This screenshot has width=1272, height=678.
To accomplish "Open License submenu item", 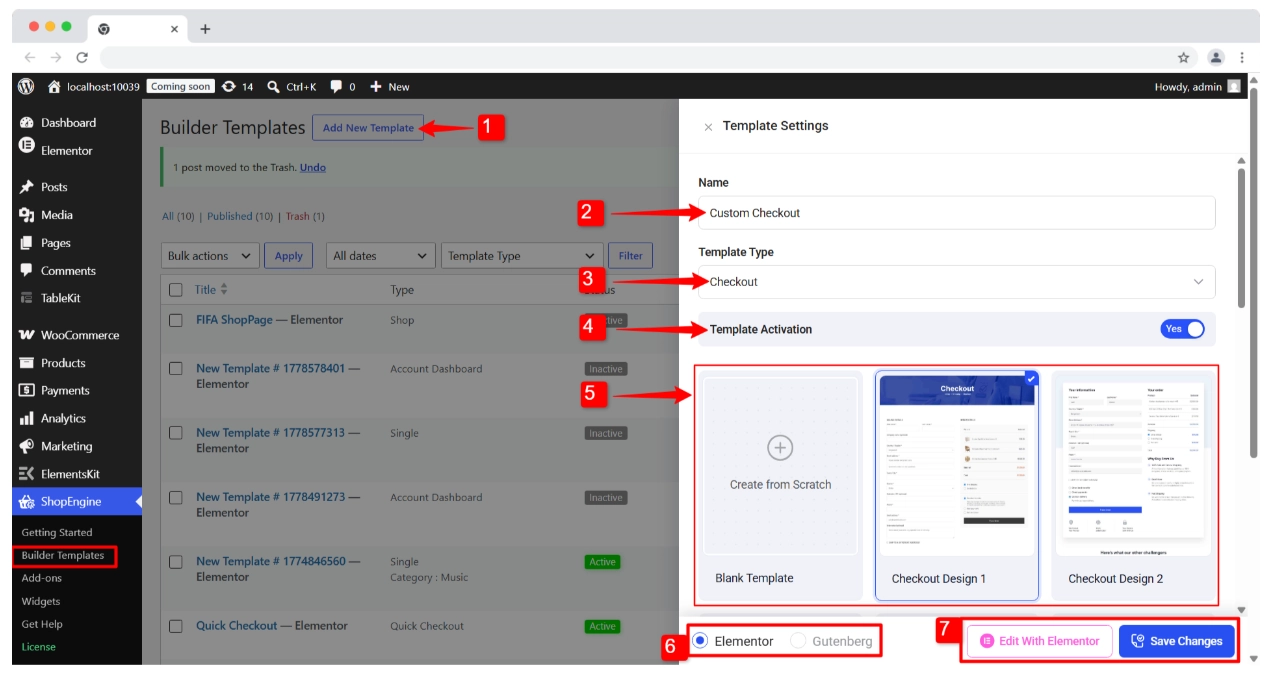I will click(x=39, y=647).
